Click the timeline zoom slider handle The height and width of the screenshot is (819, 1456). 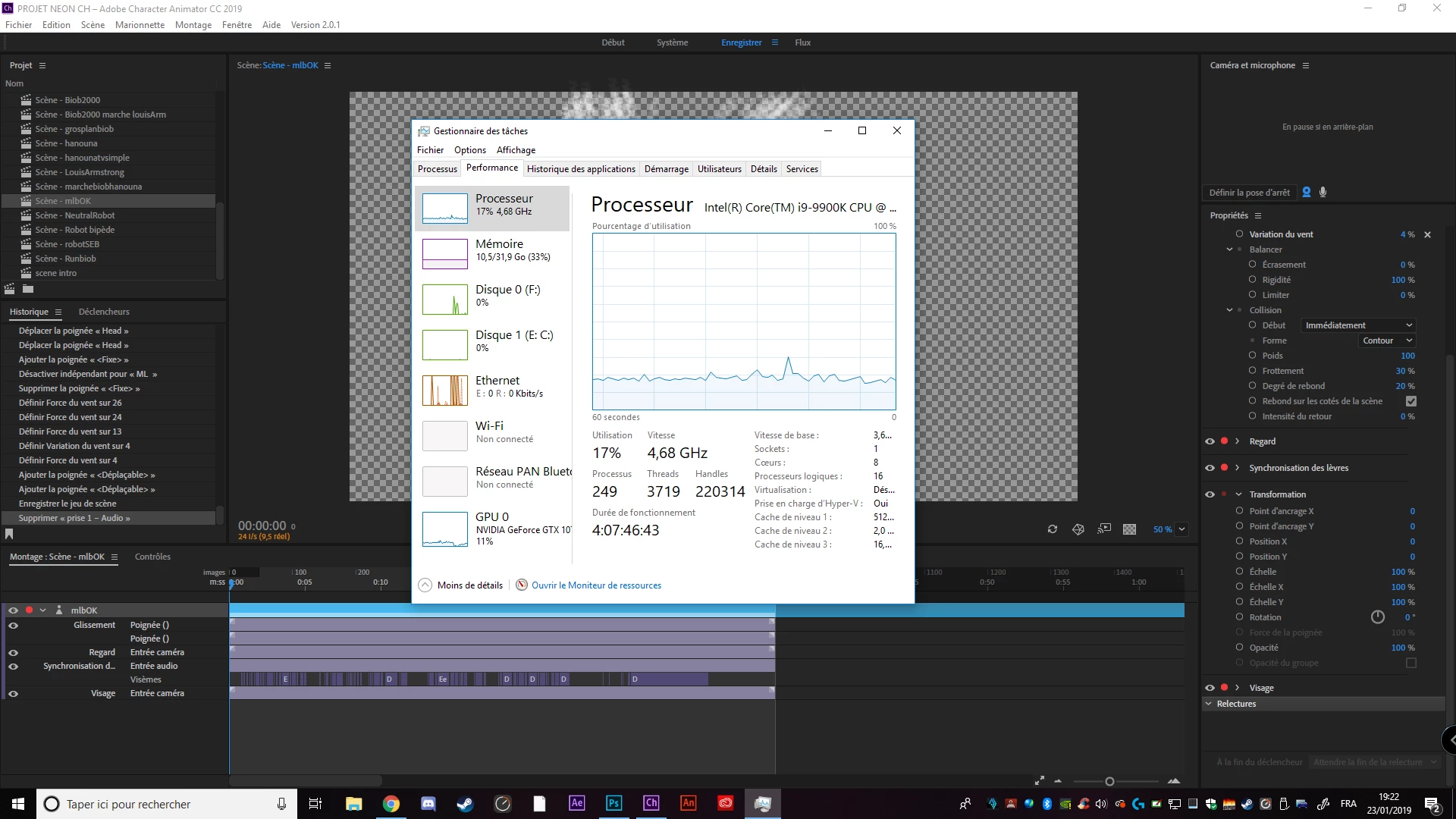(x=1109, y=781)
